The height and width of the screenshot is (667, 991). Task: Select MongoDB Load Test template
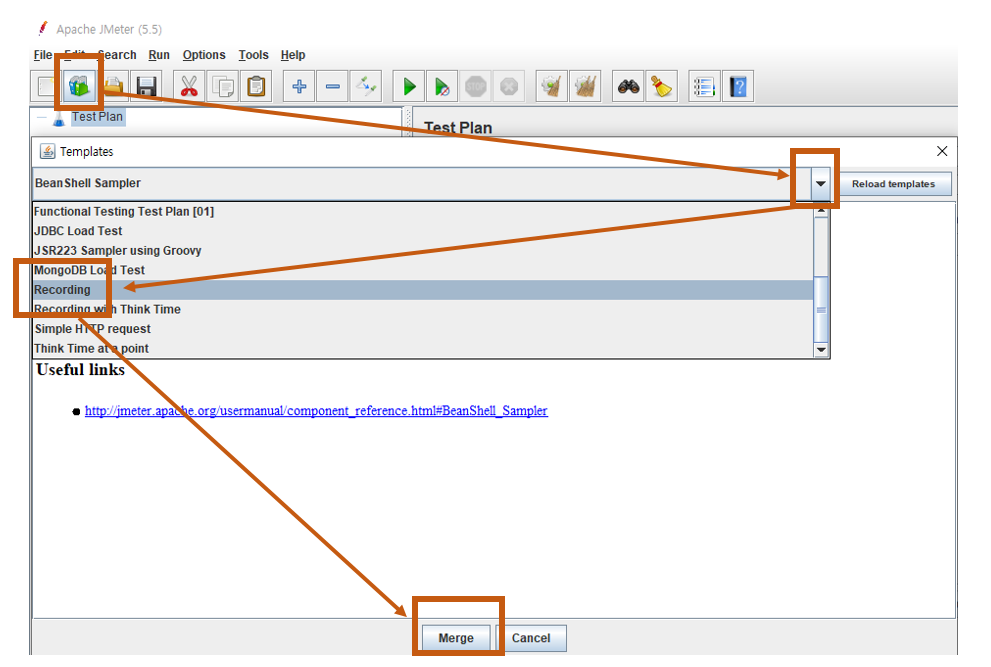(422, 270)
